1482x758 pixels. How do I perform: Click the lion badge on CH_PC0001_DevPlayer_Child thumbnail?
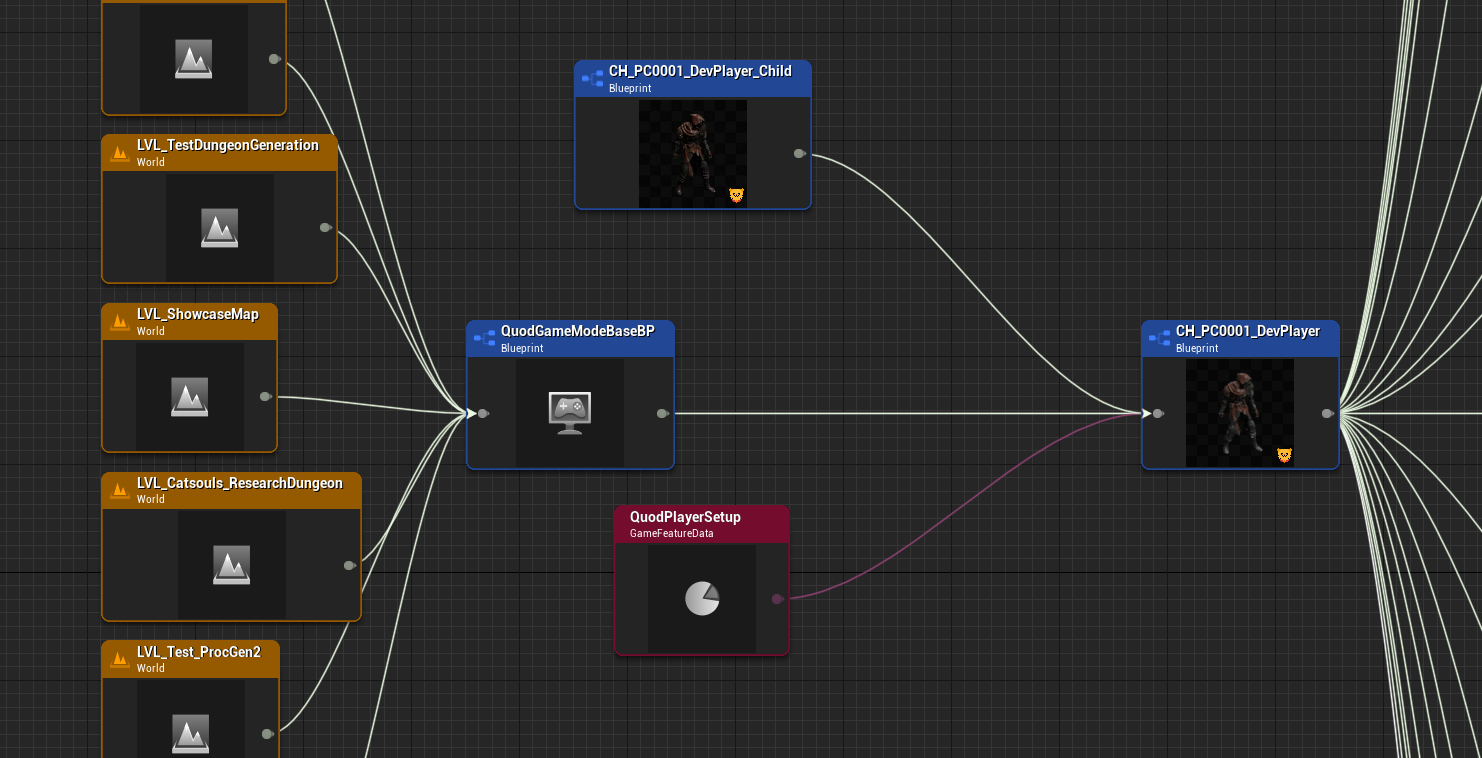click(x=736, y=196)
